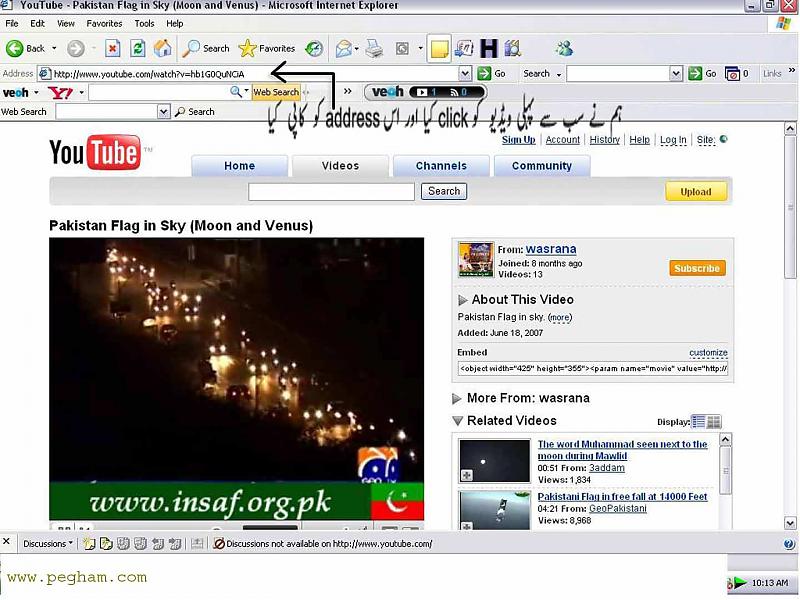Click the green Go arrow beside address bar
This screenshot has width=800, height=600.
(484, 73)
